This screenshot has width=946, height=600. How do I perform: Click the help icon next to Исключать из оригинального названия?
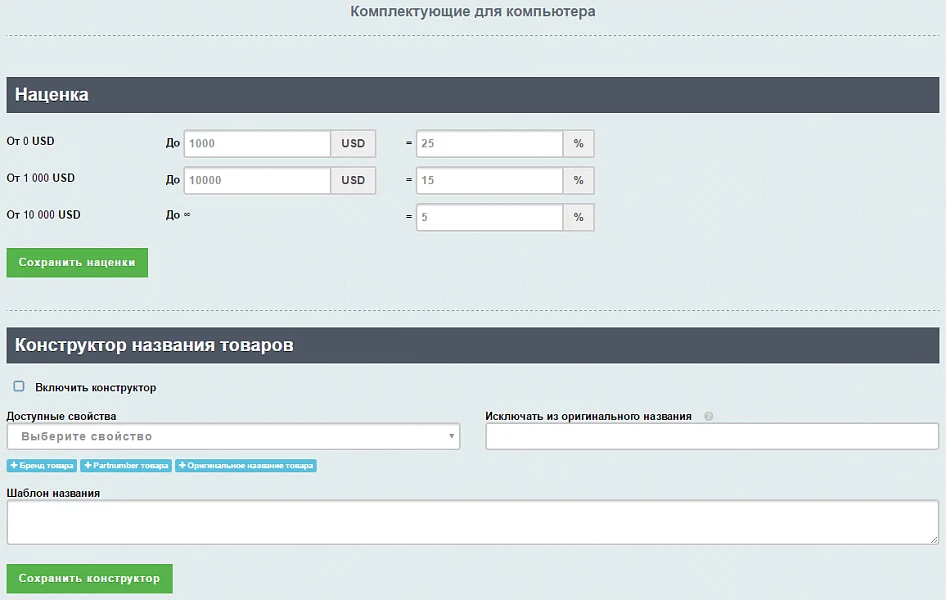pos(708,416)
